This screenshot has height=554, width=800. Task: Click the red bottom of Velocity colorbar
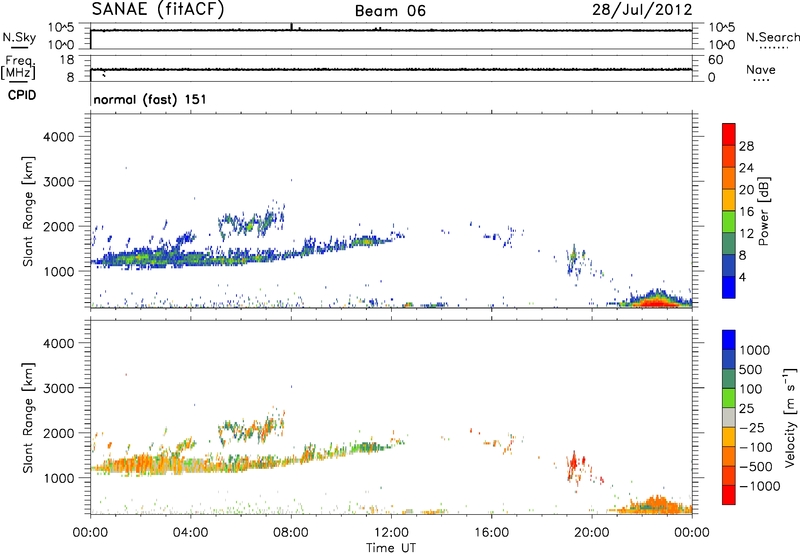pos(729,495)
